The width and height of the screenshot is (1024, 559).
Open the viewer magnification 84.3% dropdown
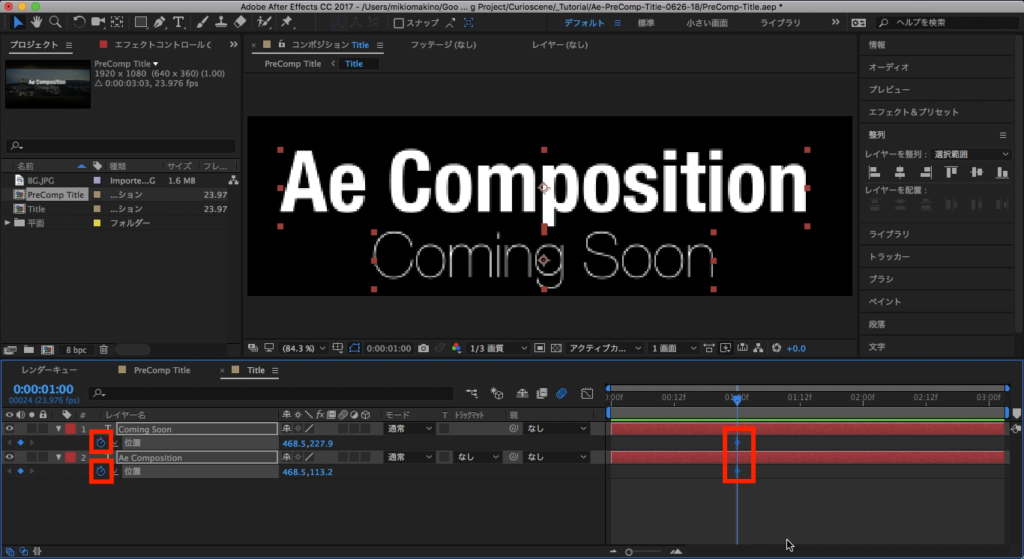click(x=303, y=348)
